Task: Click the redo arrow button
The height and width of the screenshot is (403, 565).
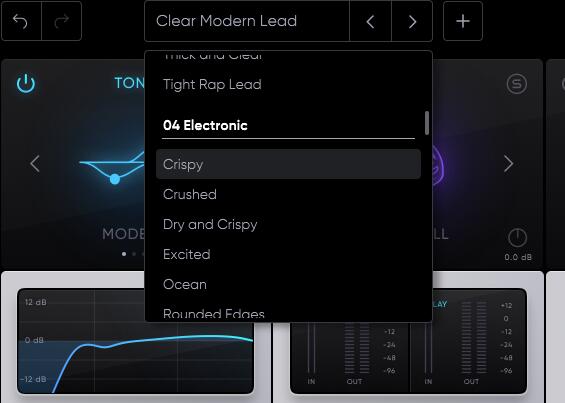Action: coord(62,21)
